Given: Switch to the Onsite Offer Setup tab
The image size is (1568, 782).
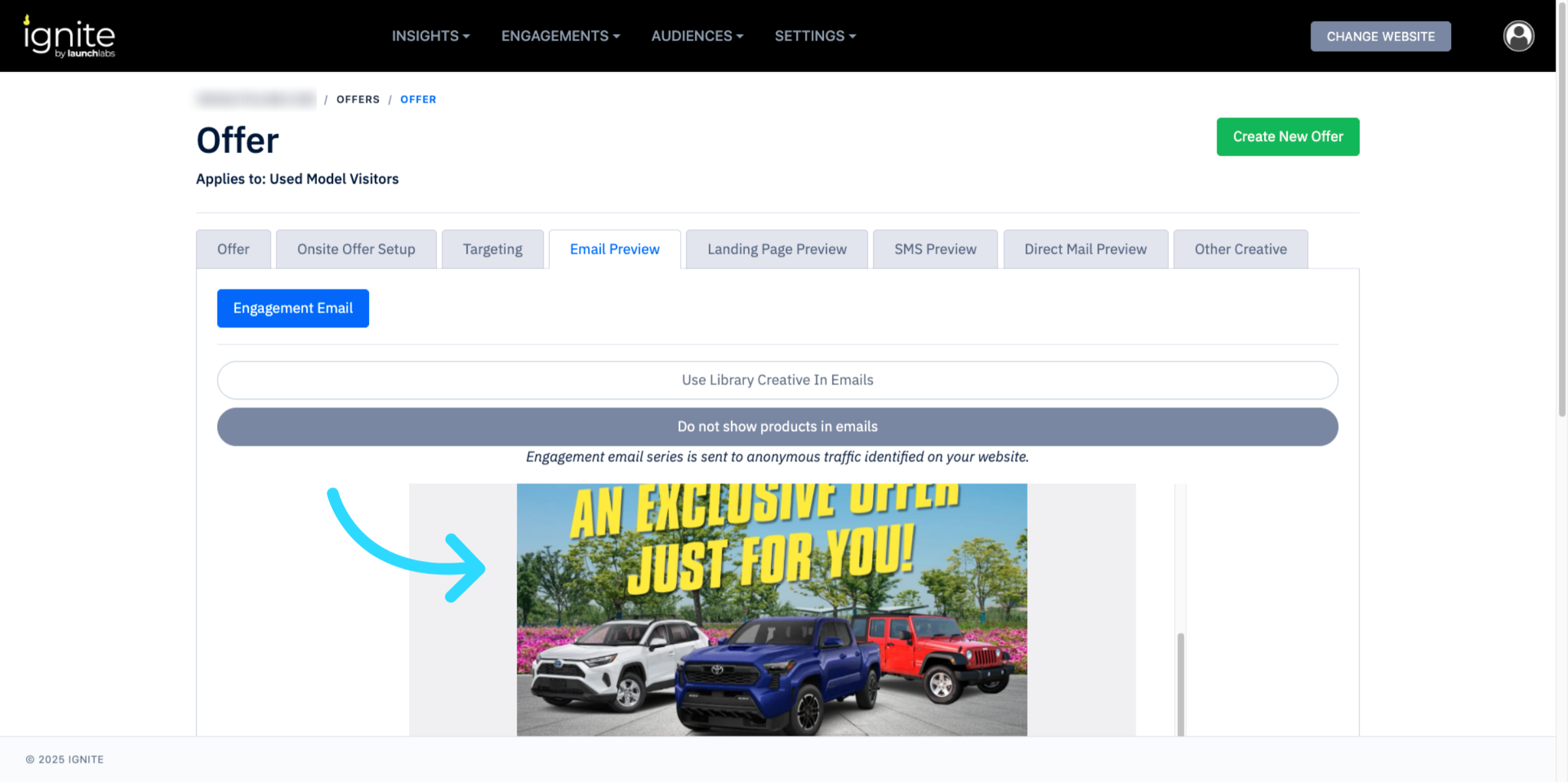Looking at the screenshot, I should (x=356, y=249).
